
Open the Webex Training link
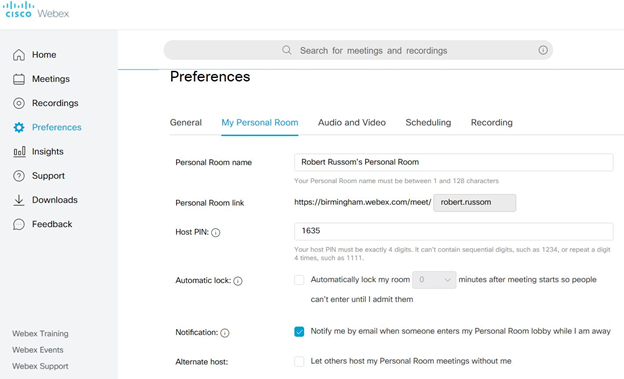tap(40, 334)
